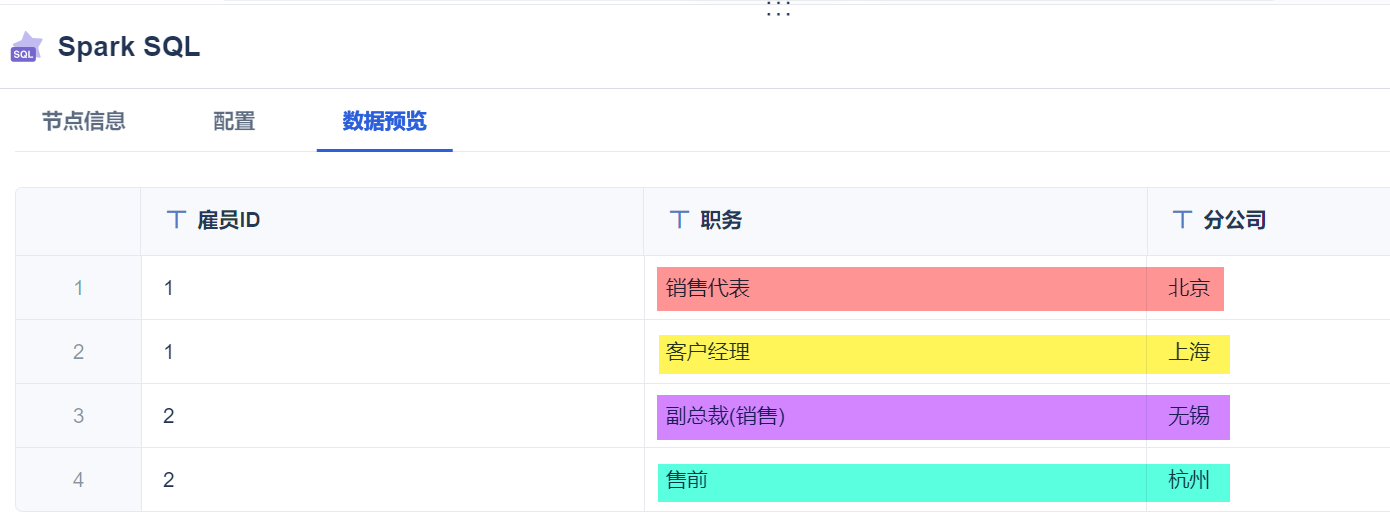Click the 分公司 column header
The width and height of the screenshot is (1390, 514).
[x=1235, y=220]
